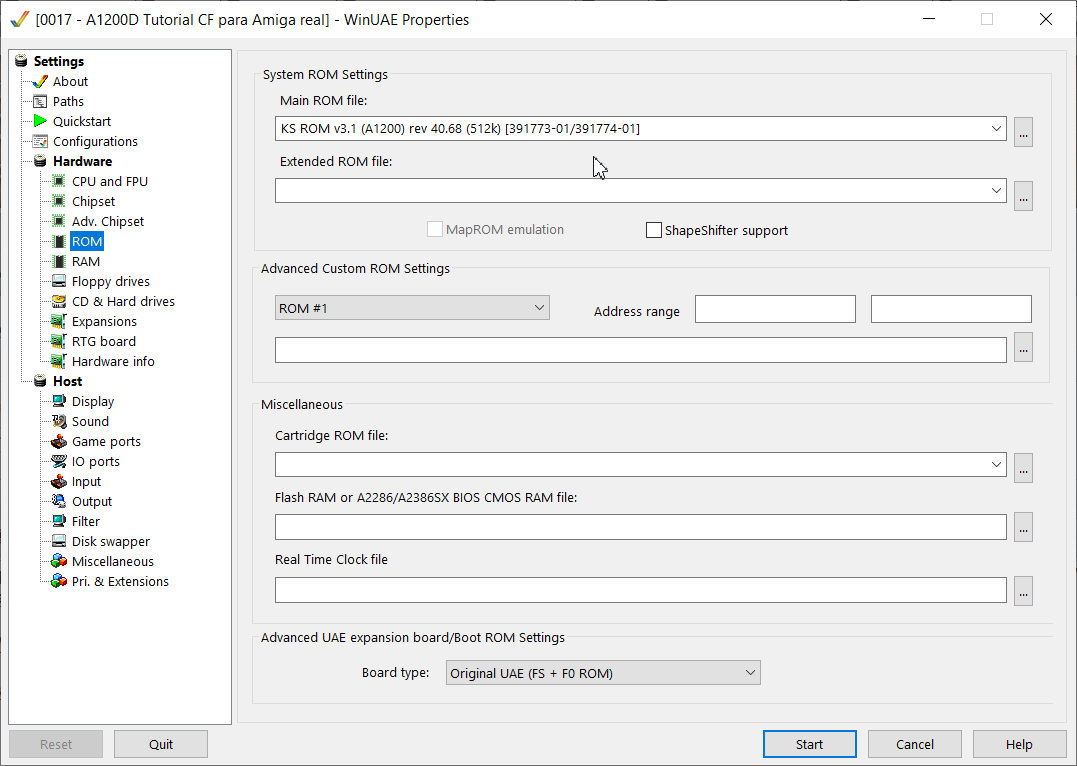Click the second Address range field
This screenshot has width=1077, height=766.
(951, 308)
